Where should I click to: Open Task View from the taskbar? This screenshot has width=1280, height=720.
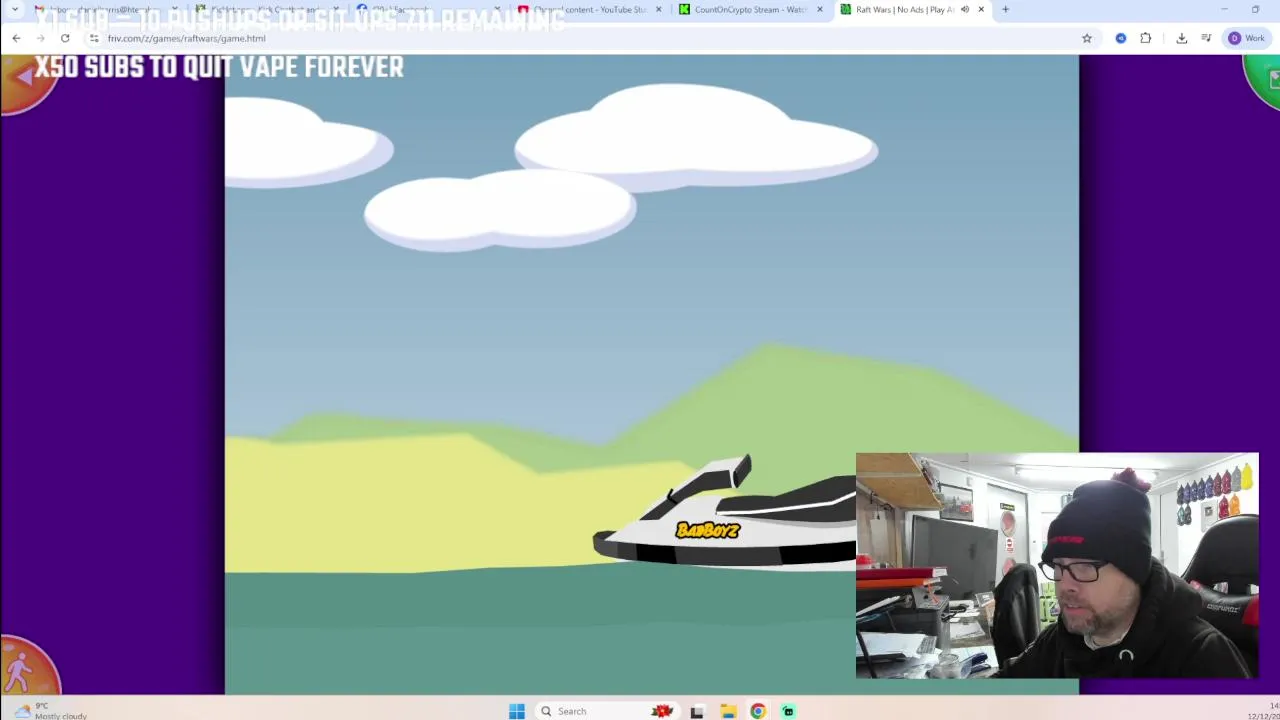697,711
